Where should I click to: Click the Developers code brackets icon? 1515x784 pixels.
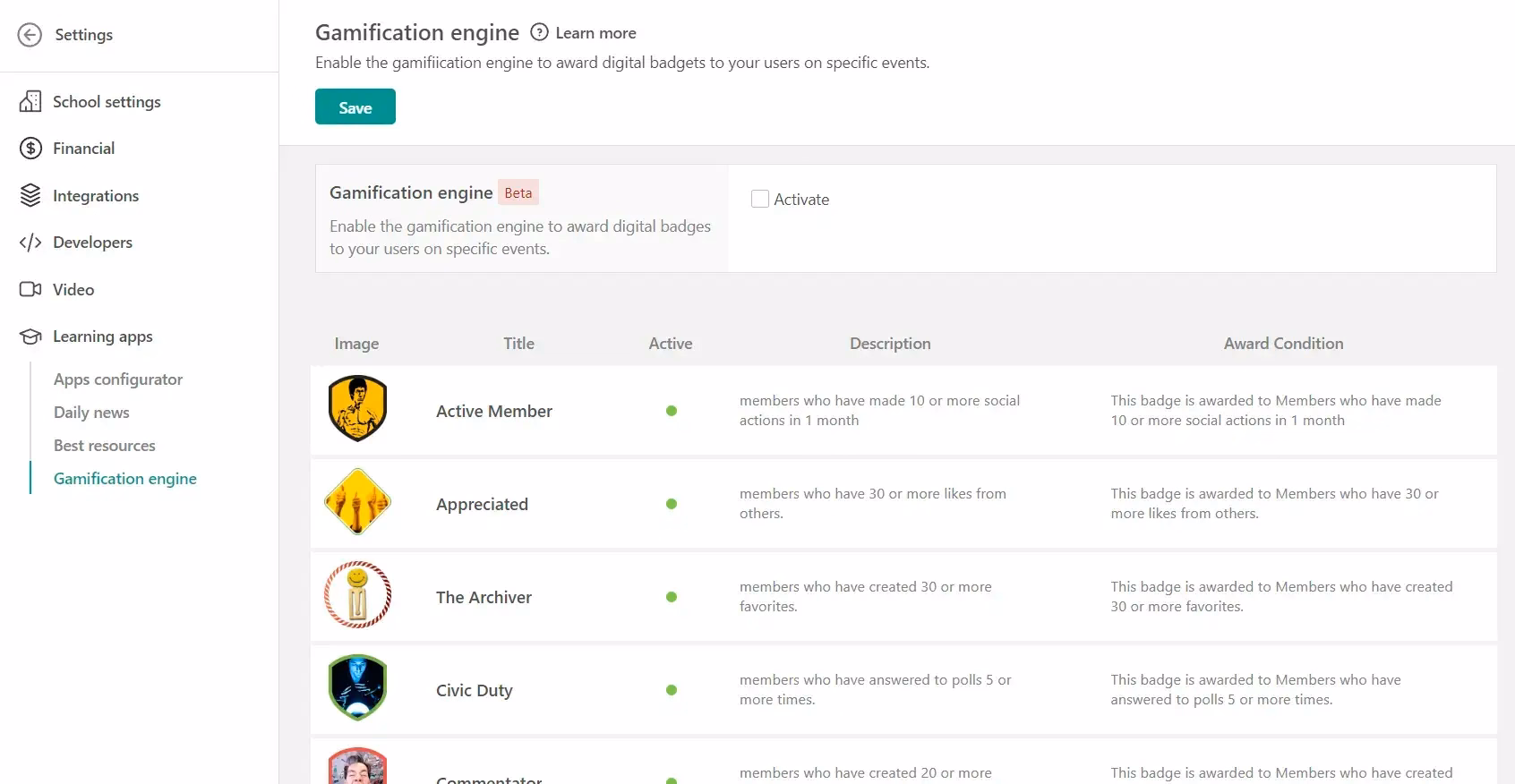pos(30,243)
